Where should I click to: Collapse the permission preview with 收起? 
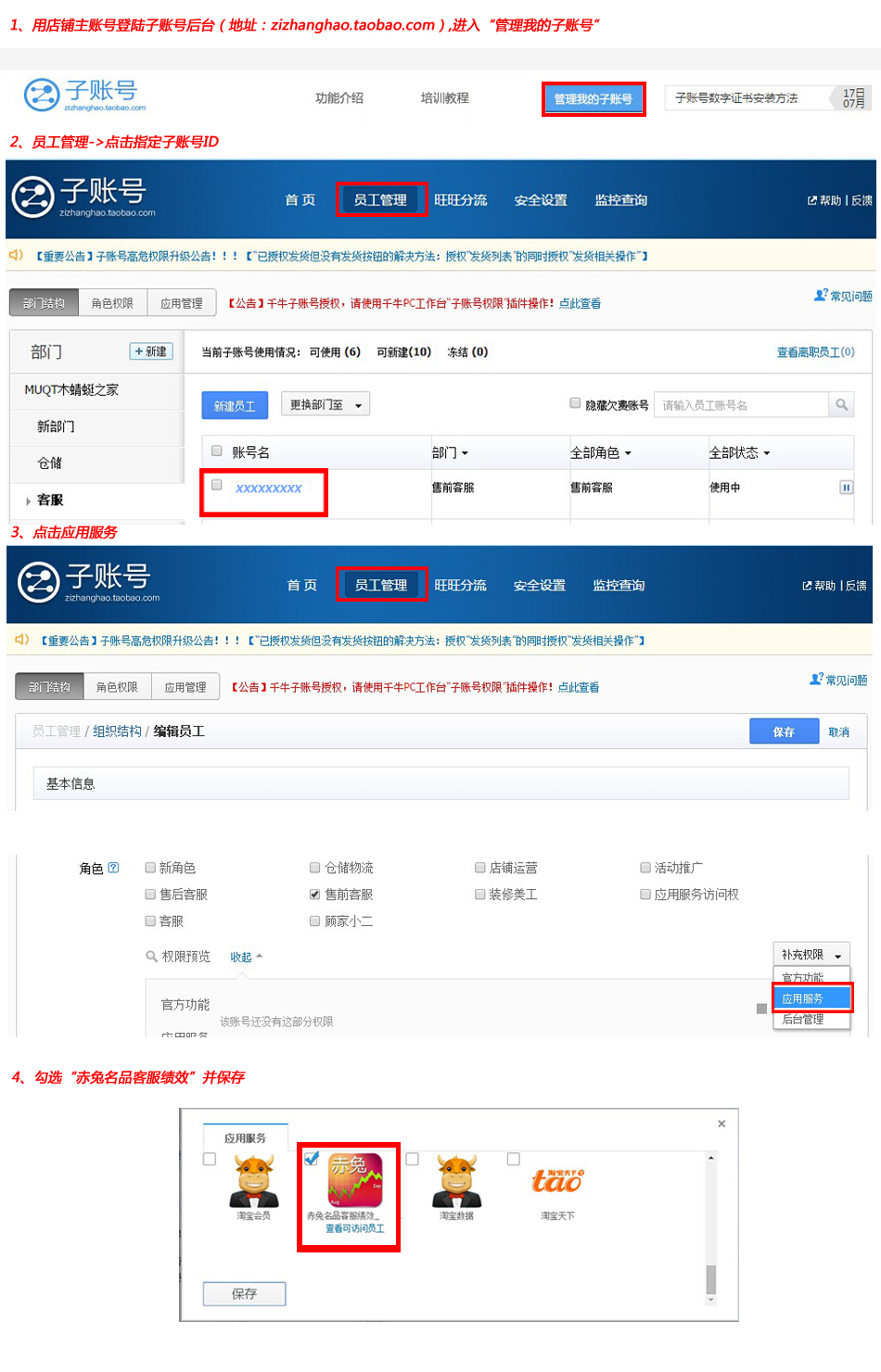(x=246, y=957)
